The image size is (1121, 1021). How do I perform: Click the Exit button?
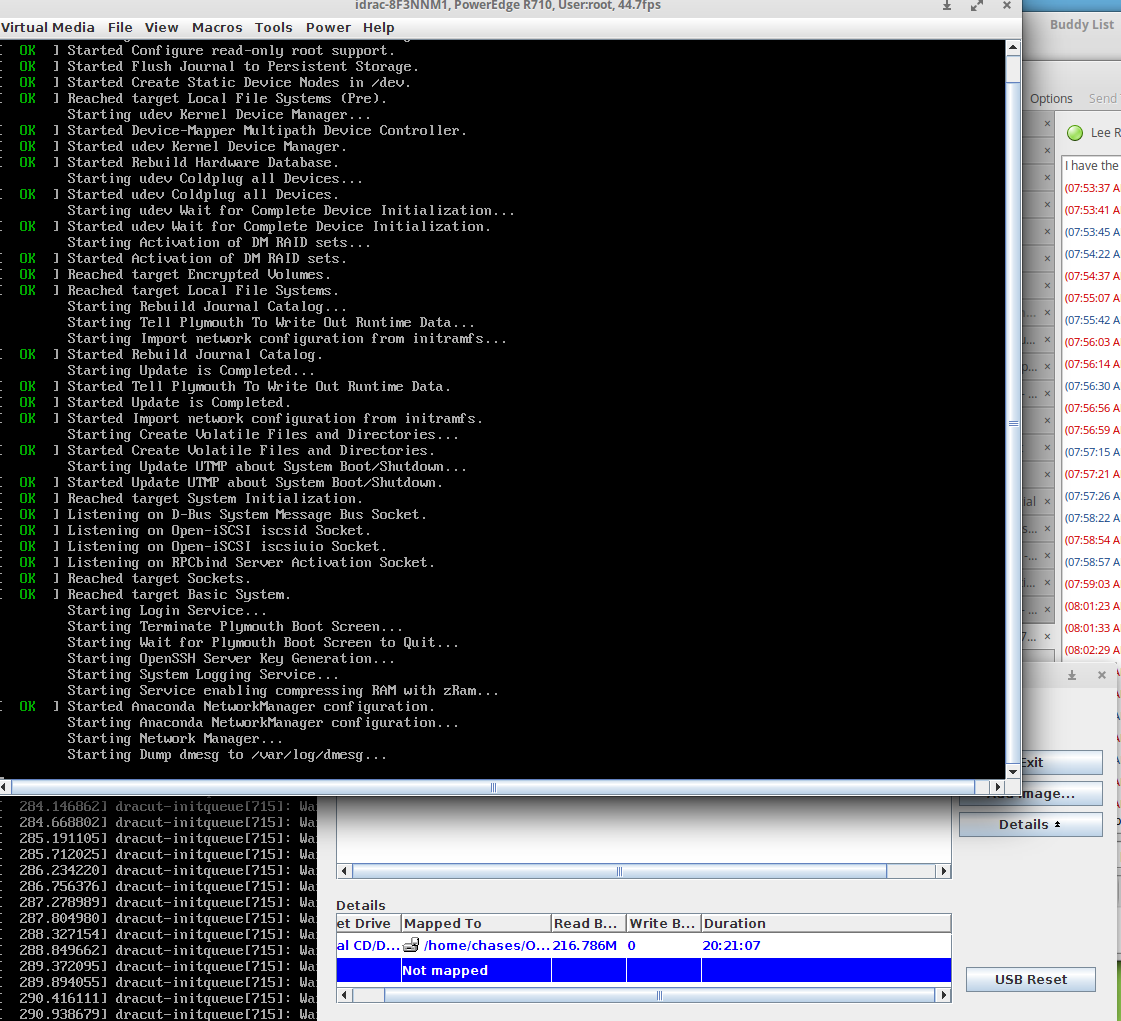click(x=1032, y=762)
